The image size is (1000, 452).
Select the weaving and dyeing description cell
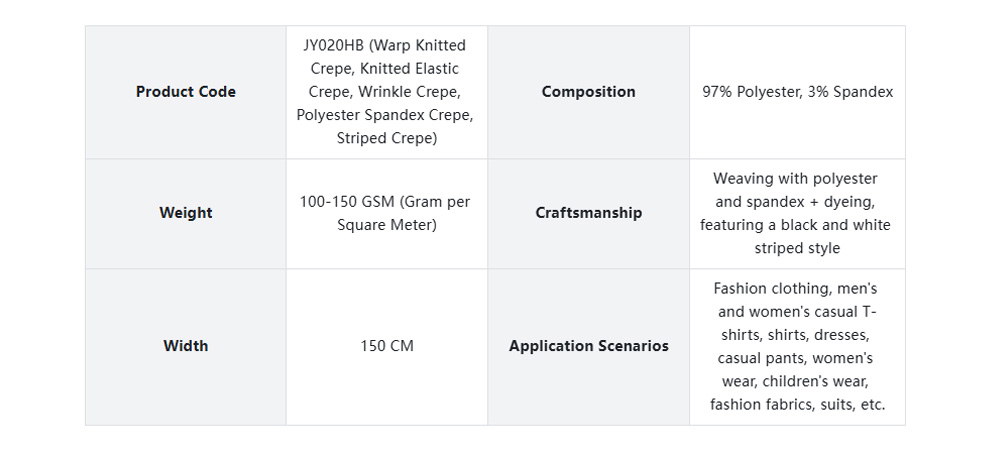tap(797, 213)
